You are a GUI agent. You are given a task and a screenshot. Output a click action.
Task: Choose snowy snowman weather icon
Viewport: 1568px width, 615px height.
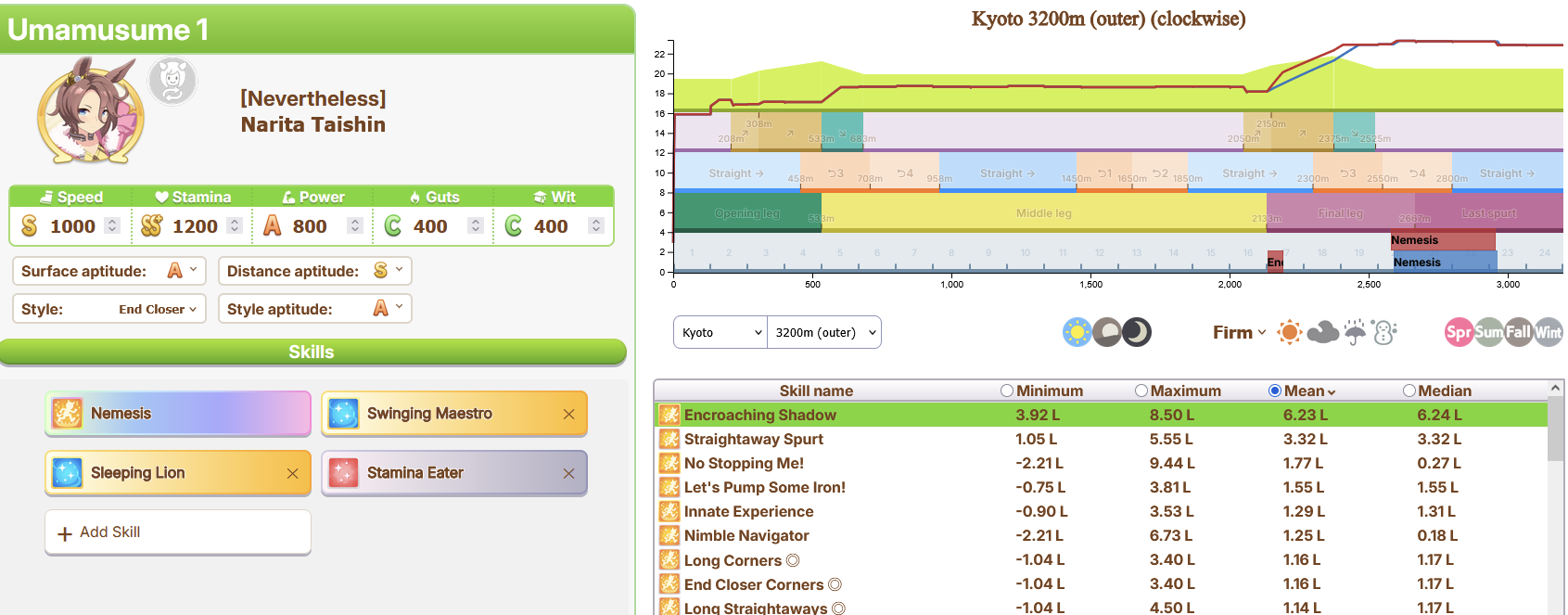tap(1384, 332)
